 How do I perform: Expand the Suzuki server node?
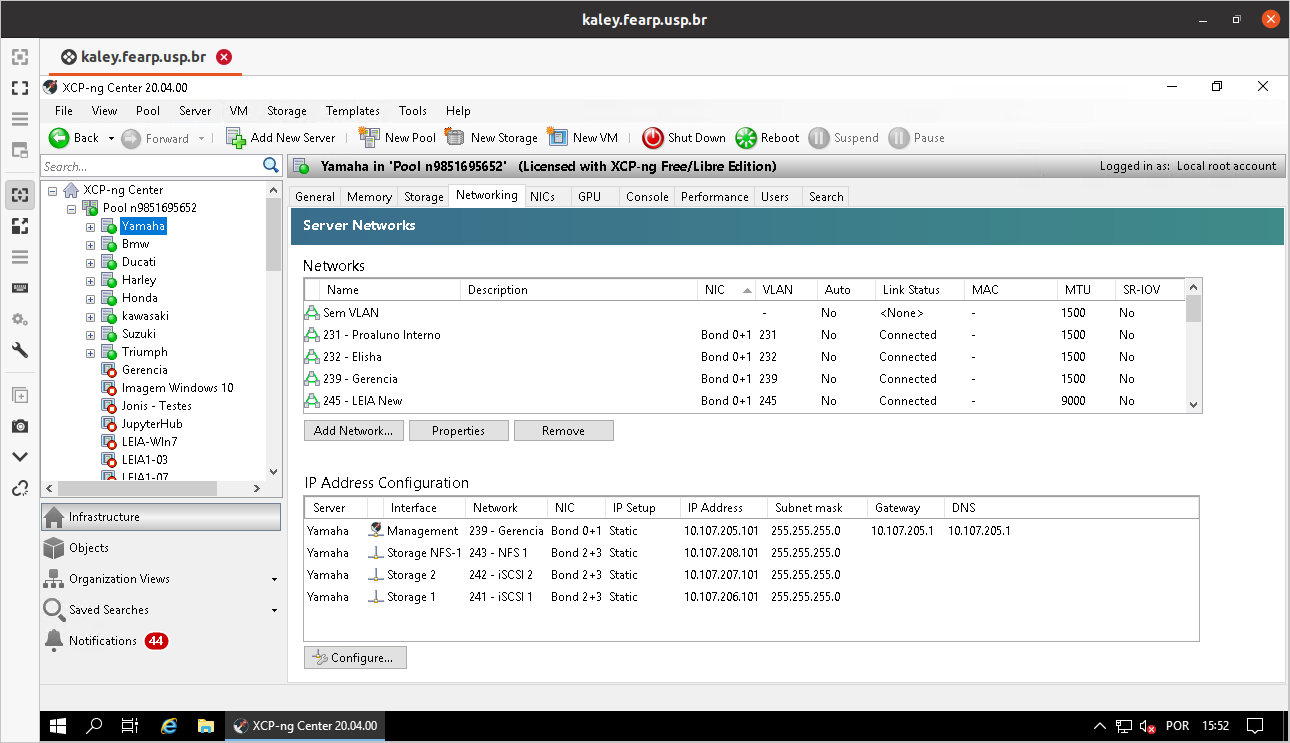pos(90,334)
